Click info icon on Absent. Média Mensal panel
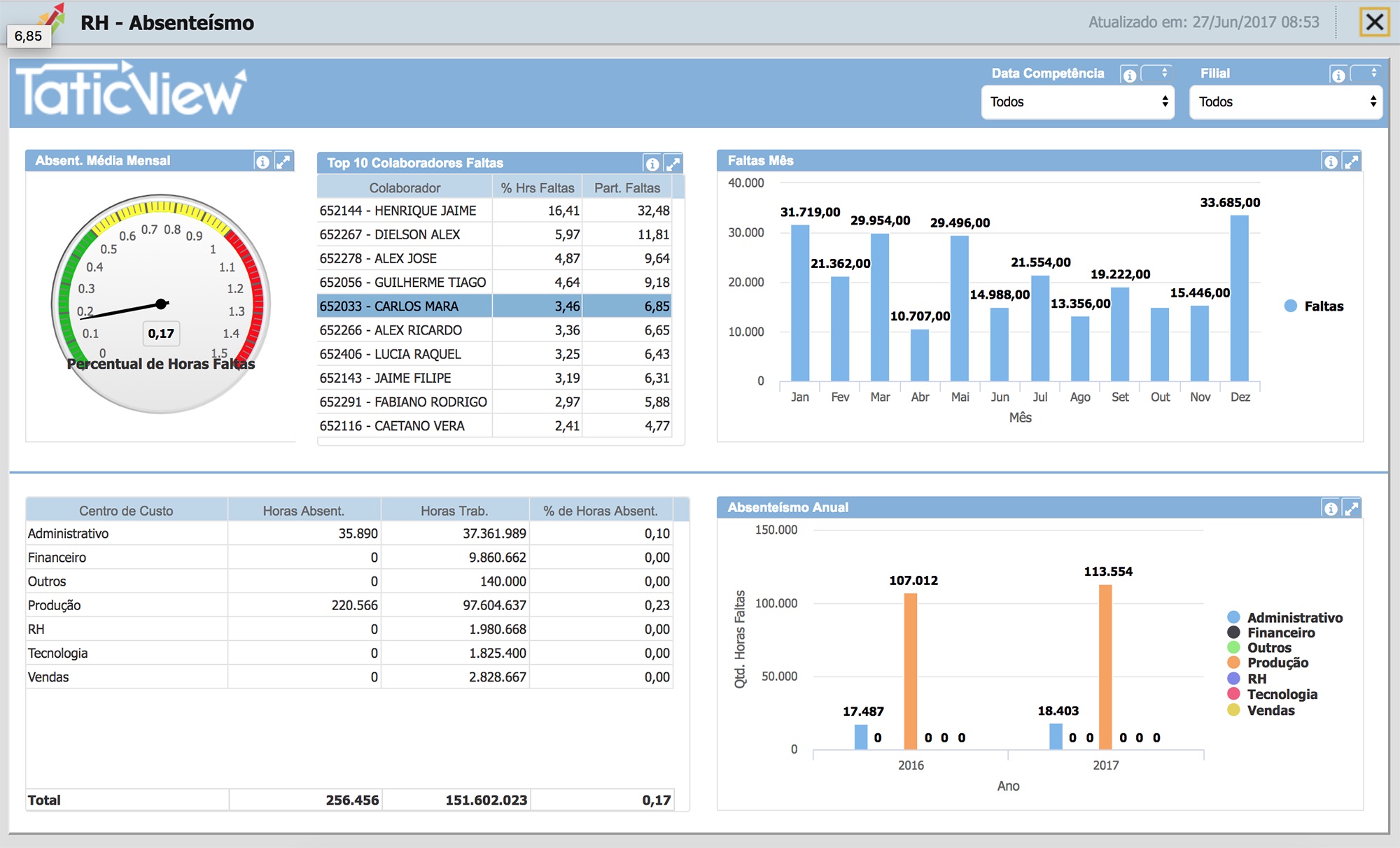1400x848 pixels. click(x=262, y=162)
